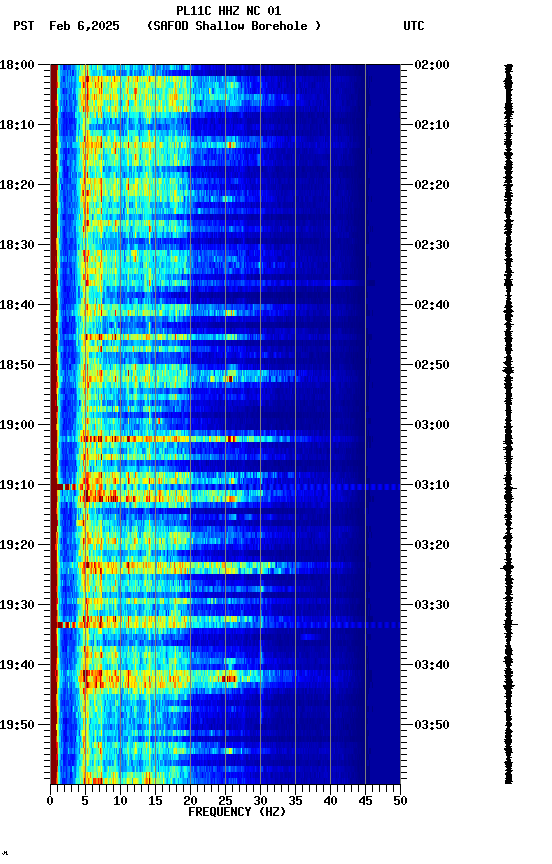Image resolution: width=552 pixels, height=864 pixels.
Task: Click the '18:00' PST time label
Action: [17, 65]
